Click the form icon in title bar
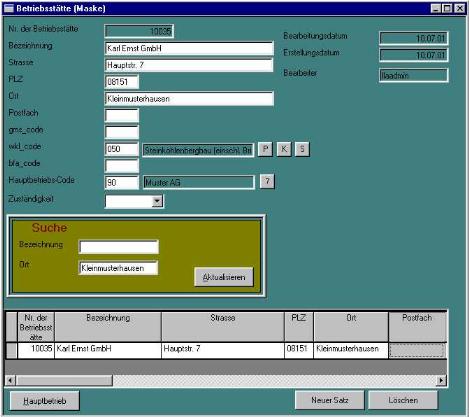 point(8,8)
